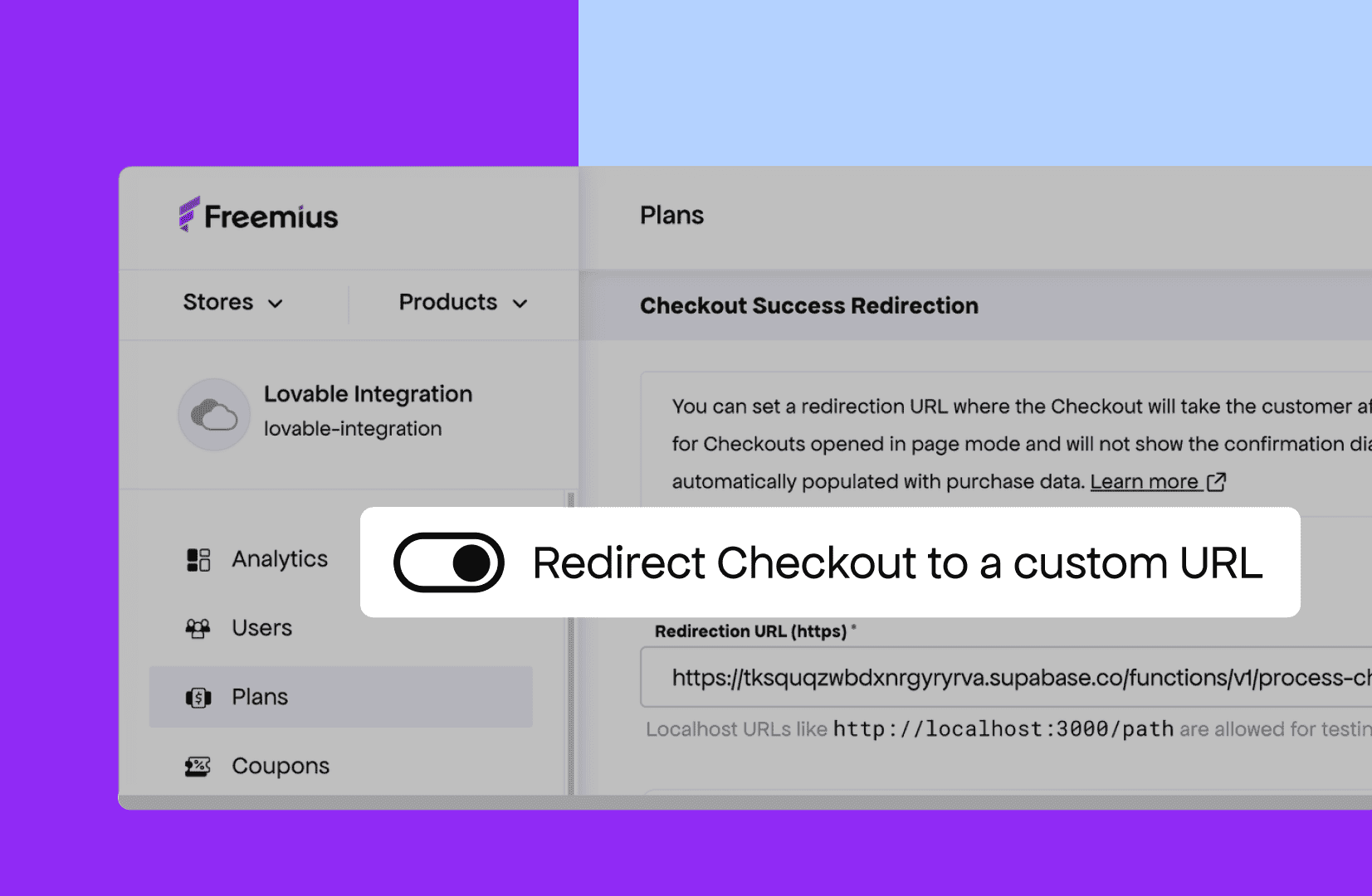Click the chevron arrow next to Stores

tap(276, 304)
